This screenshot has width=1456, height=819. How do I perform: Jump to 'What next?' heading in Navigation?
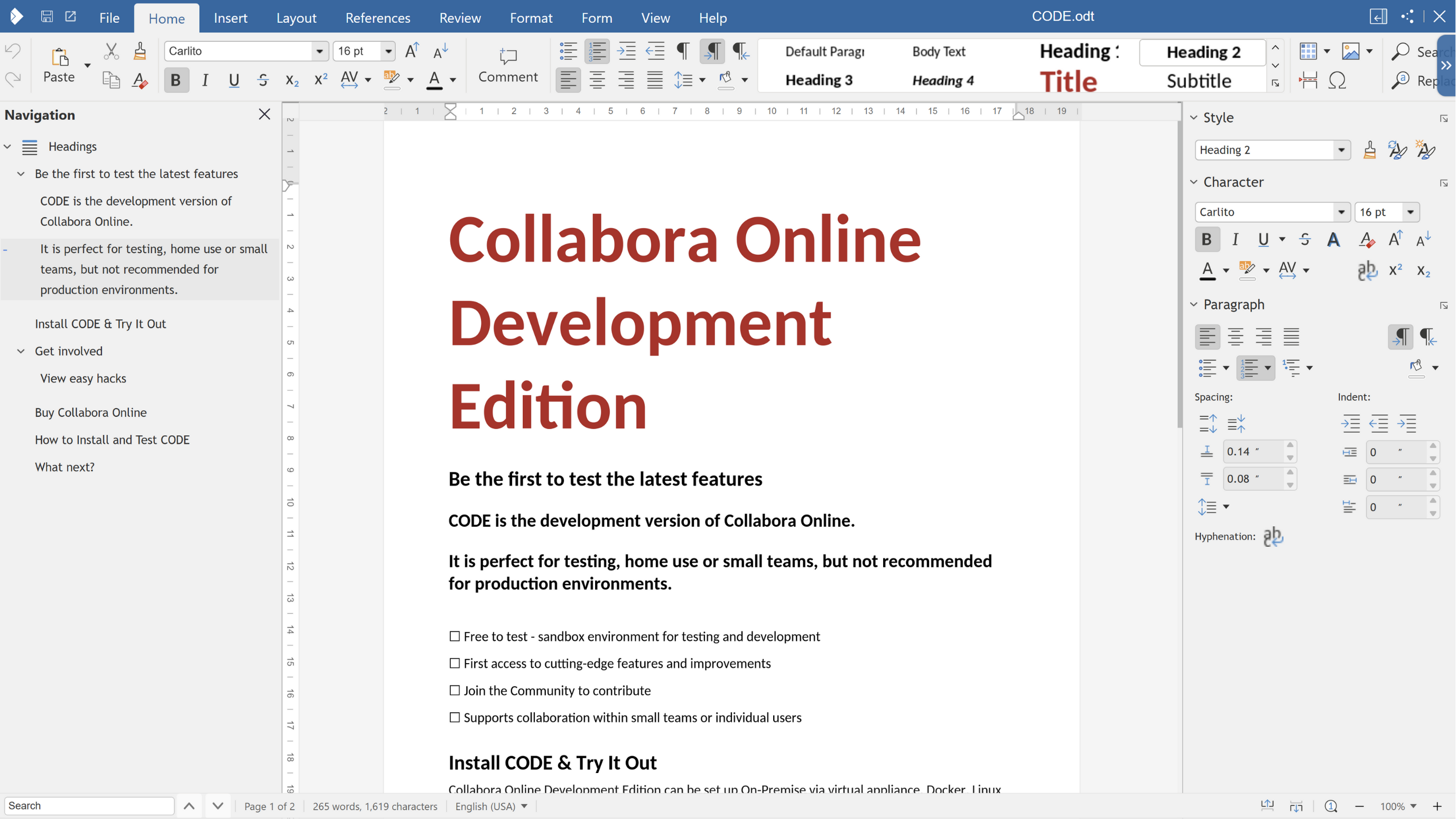pos(64,467)
